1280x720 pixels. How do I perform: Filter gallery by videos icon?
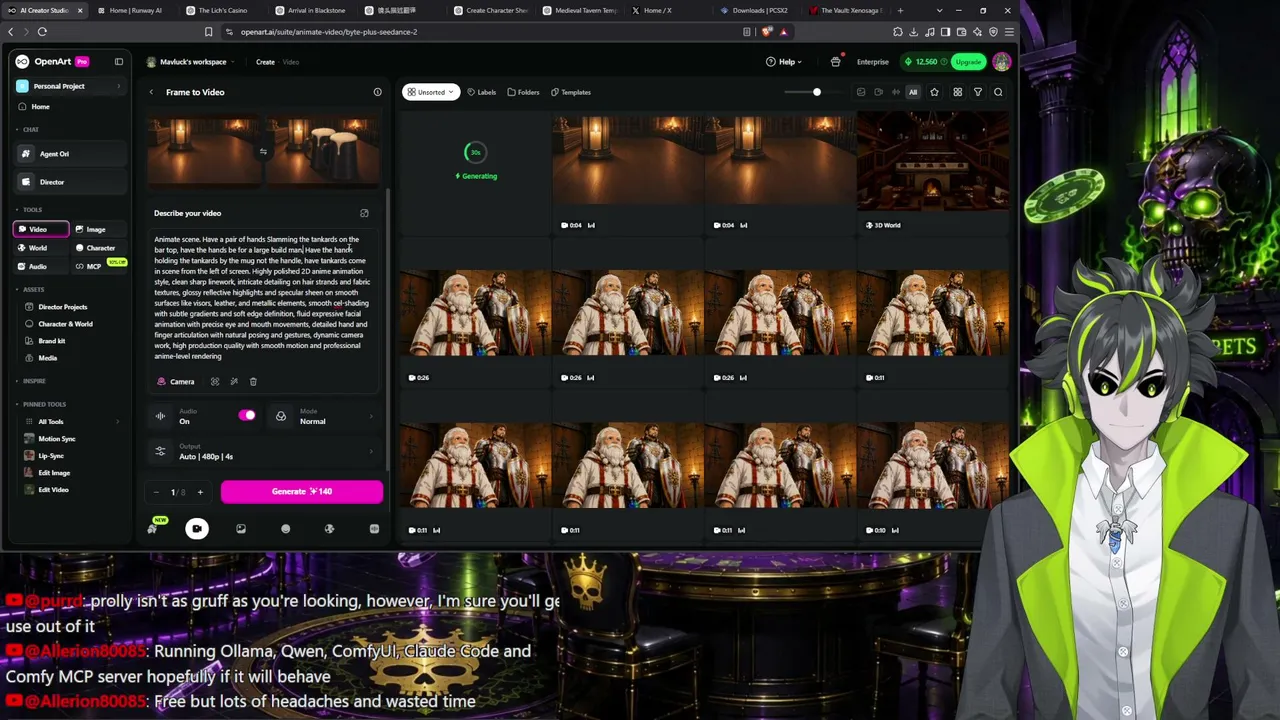tap(878, 92)
